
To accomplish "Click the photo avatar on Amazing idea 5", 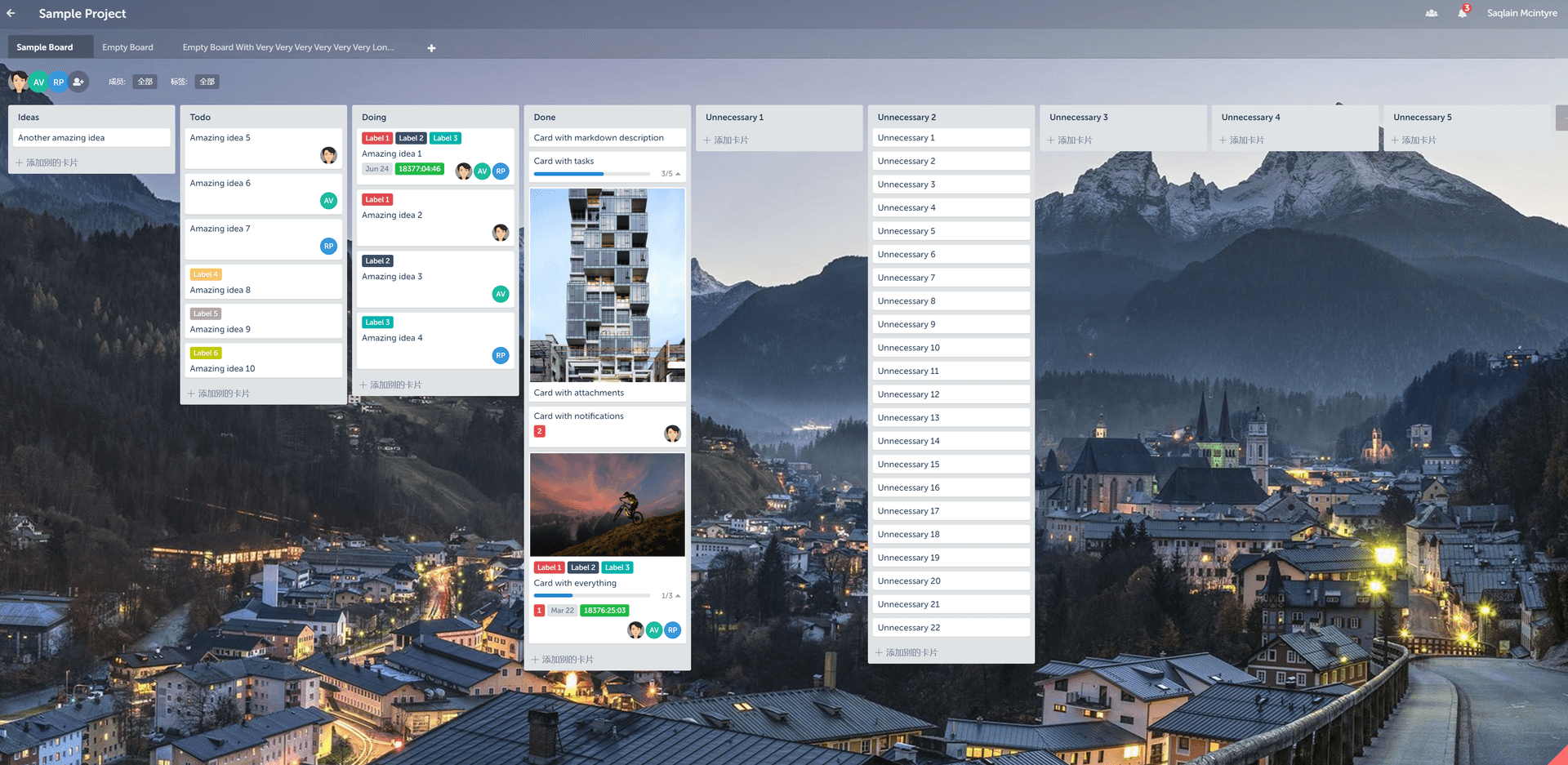I will coord(328,155).
